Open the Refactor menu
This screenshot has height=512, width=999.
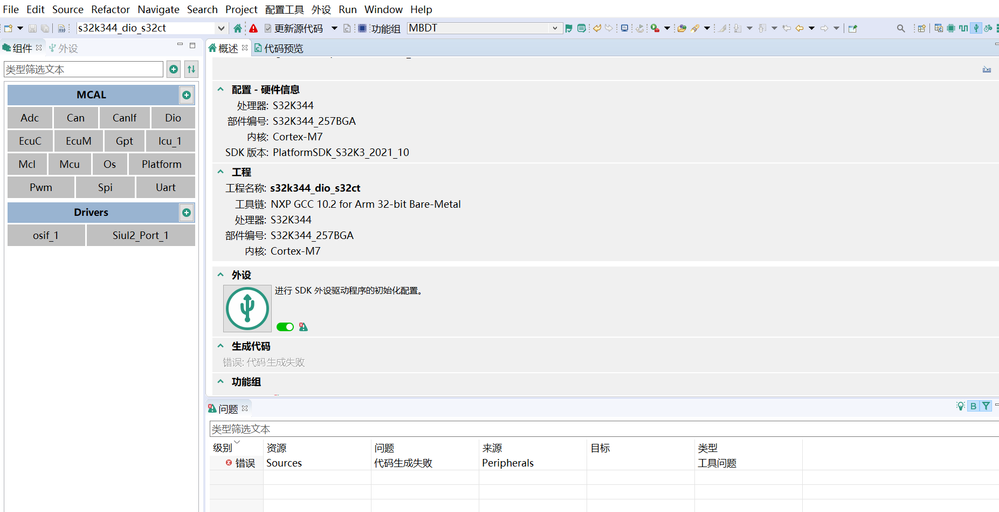110,10
